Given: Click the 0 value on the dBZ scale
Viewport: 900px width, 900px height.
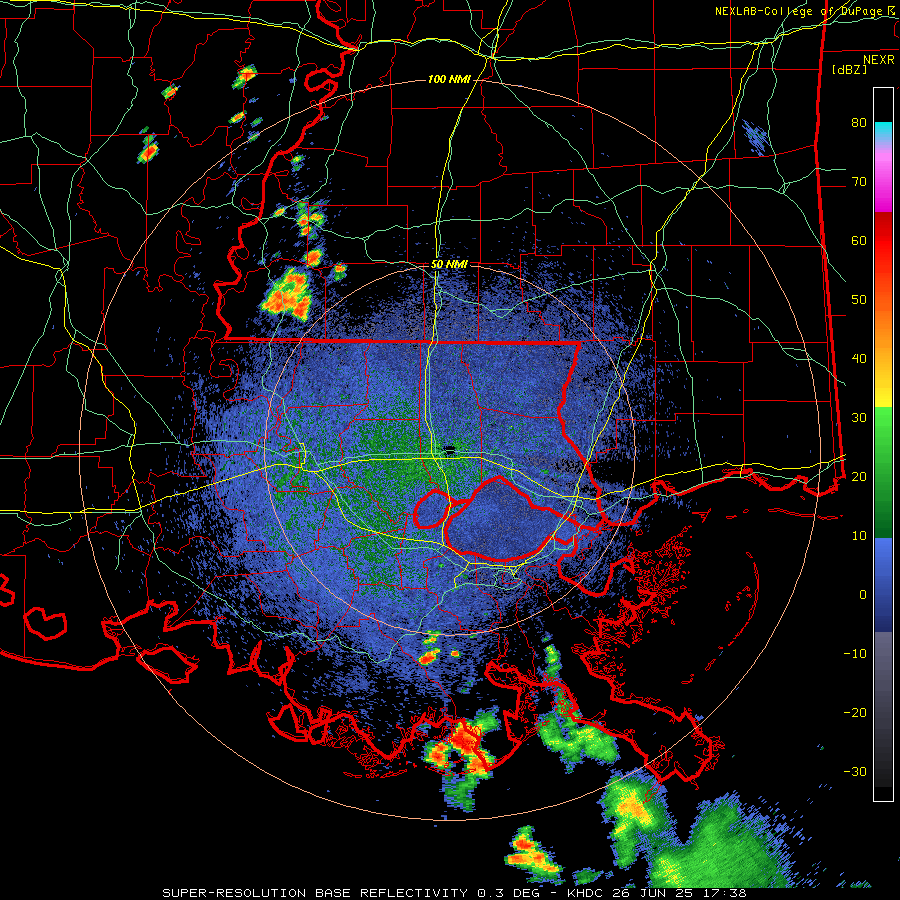Looking at the screenshot, I should tap(863, 595).
